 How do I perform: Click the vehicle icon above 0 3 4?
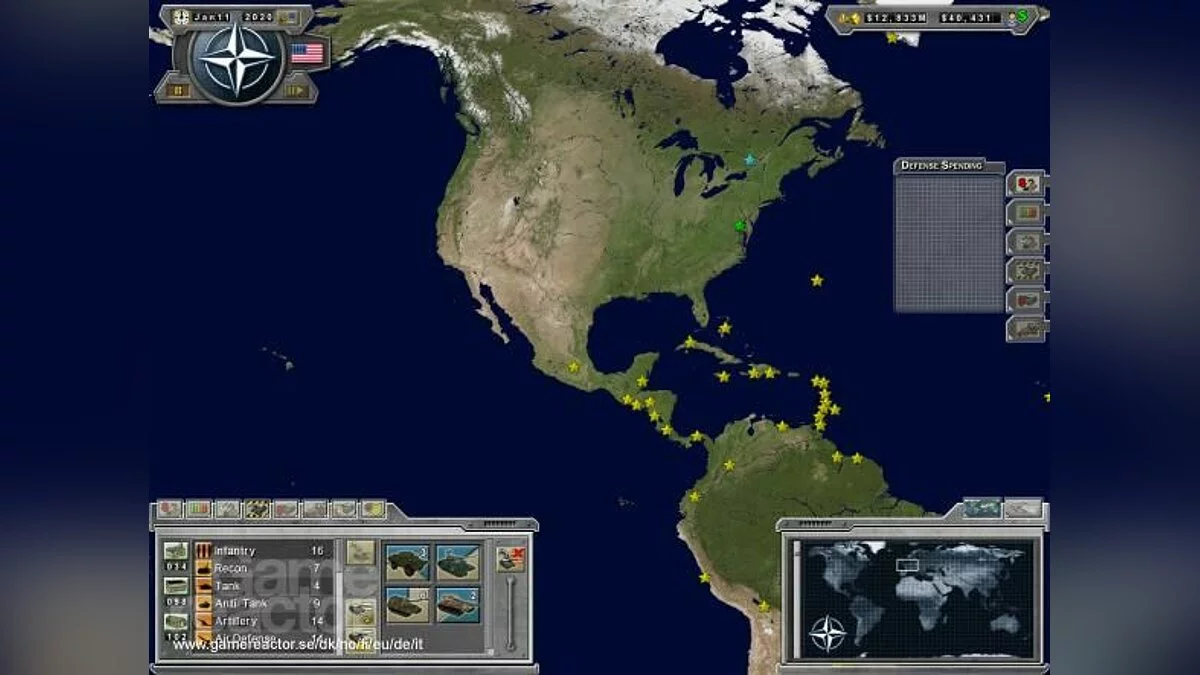[176, 551]
